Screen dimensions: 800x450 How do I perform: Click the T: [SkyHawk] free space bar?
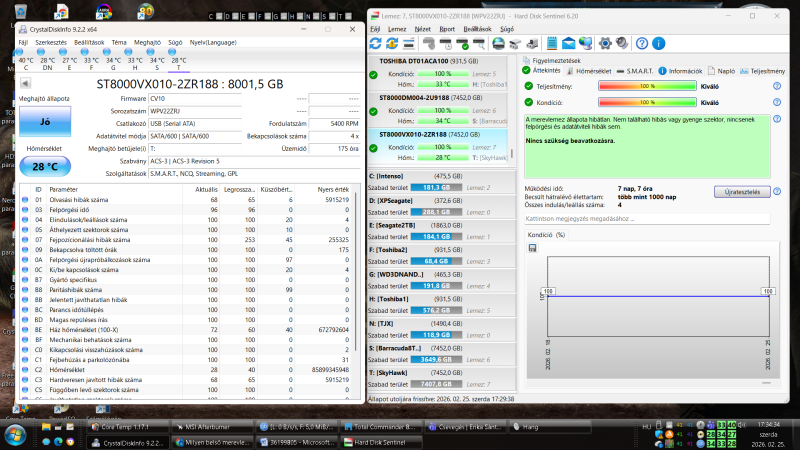(x=436, y=384)
